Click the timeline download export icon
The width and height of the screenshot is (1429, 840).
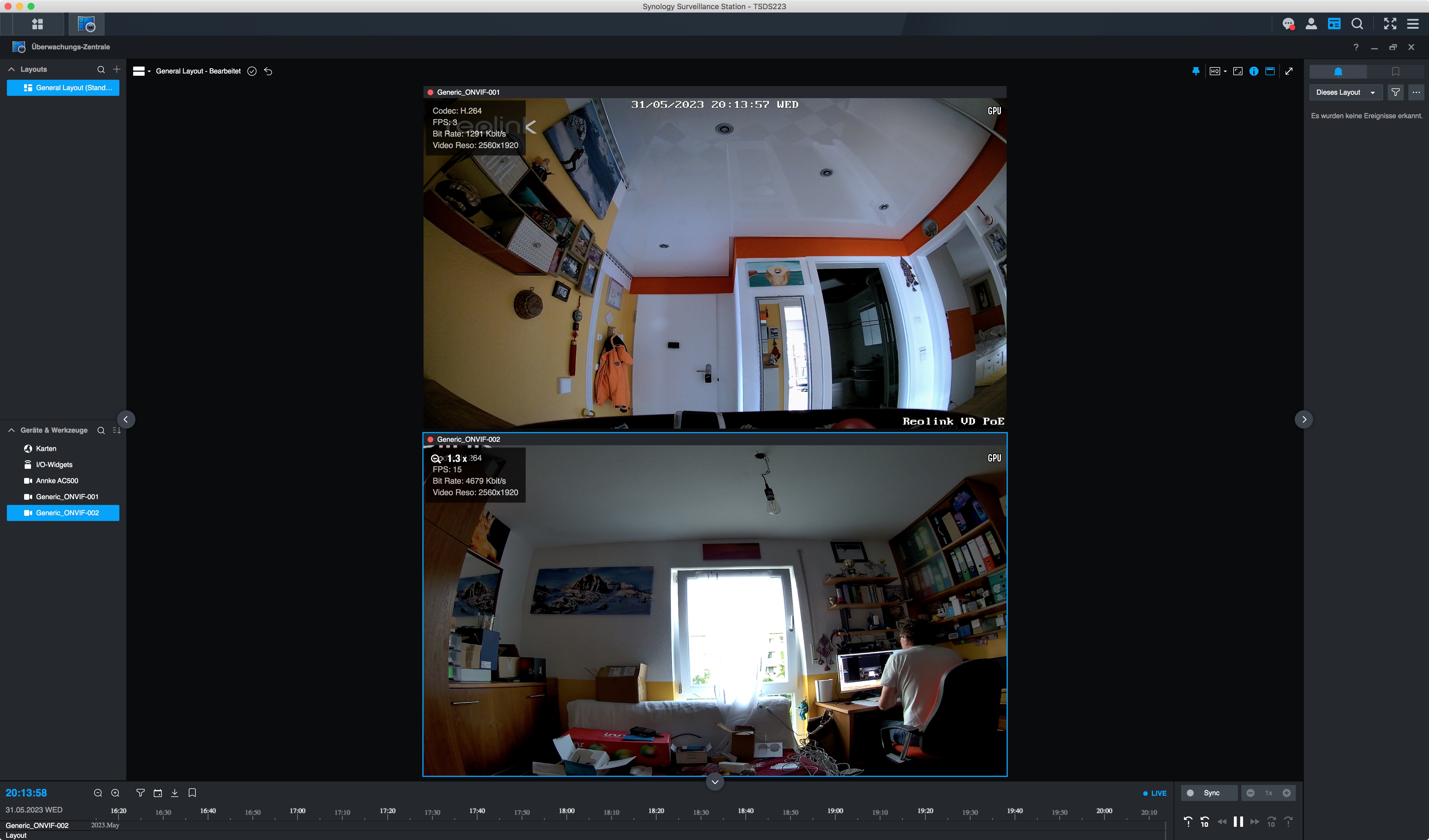point(175,793)
